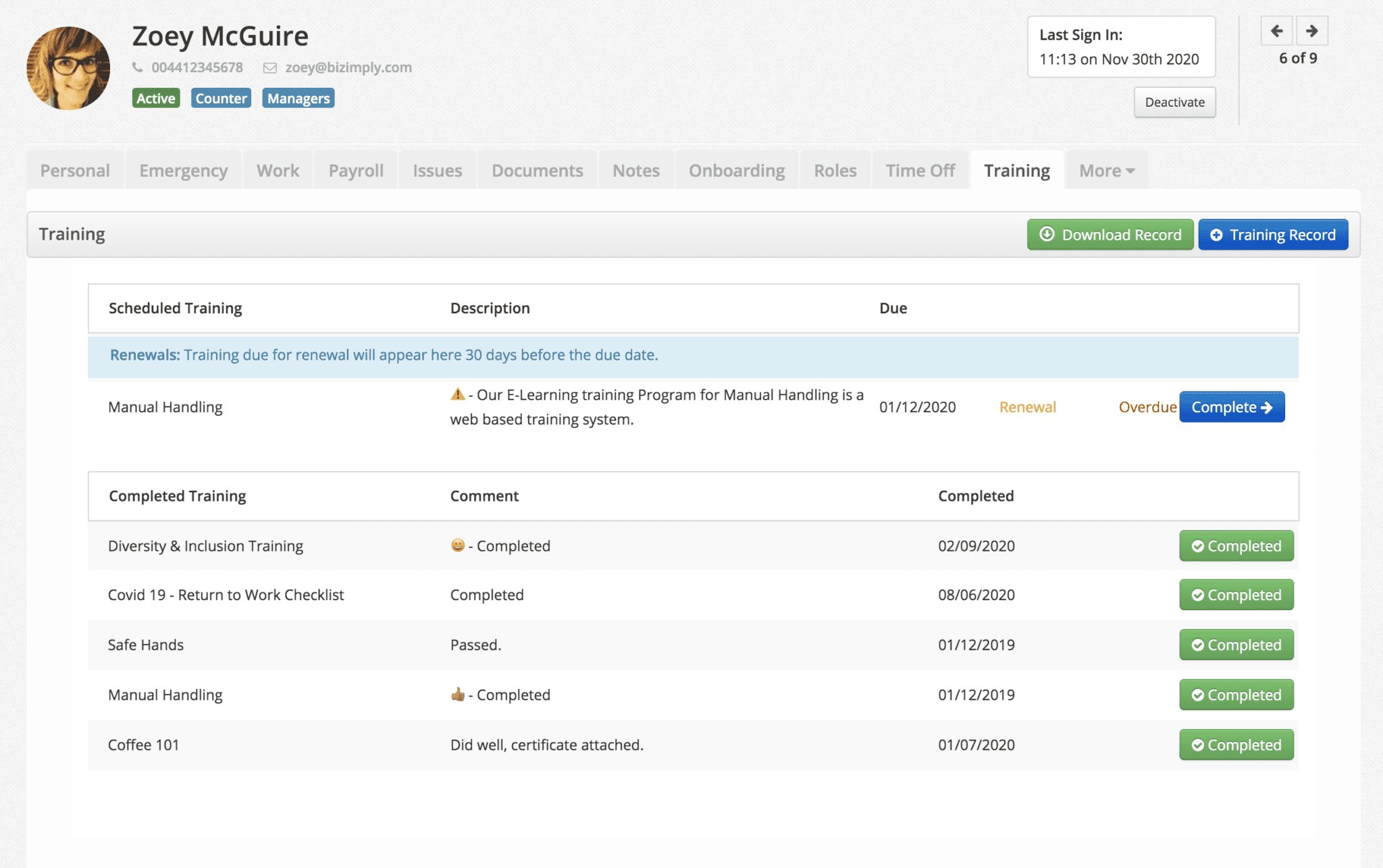Click the phone icon beside 004412345678
This screenshot has width=1383, height=868.
point(138,67)
